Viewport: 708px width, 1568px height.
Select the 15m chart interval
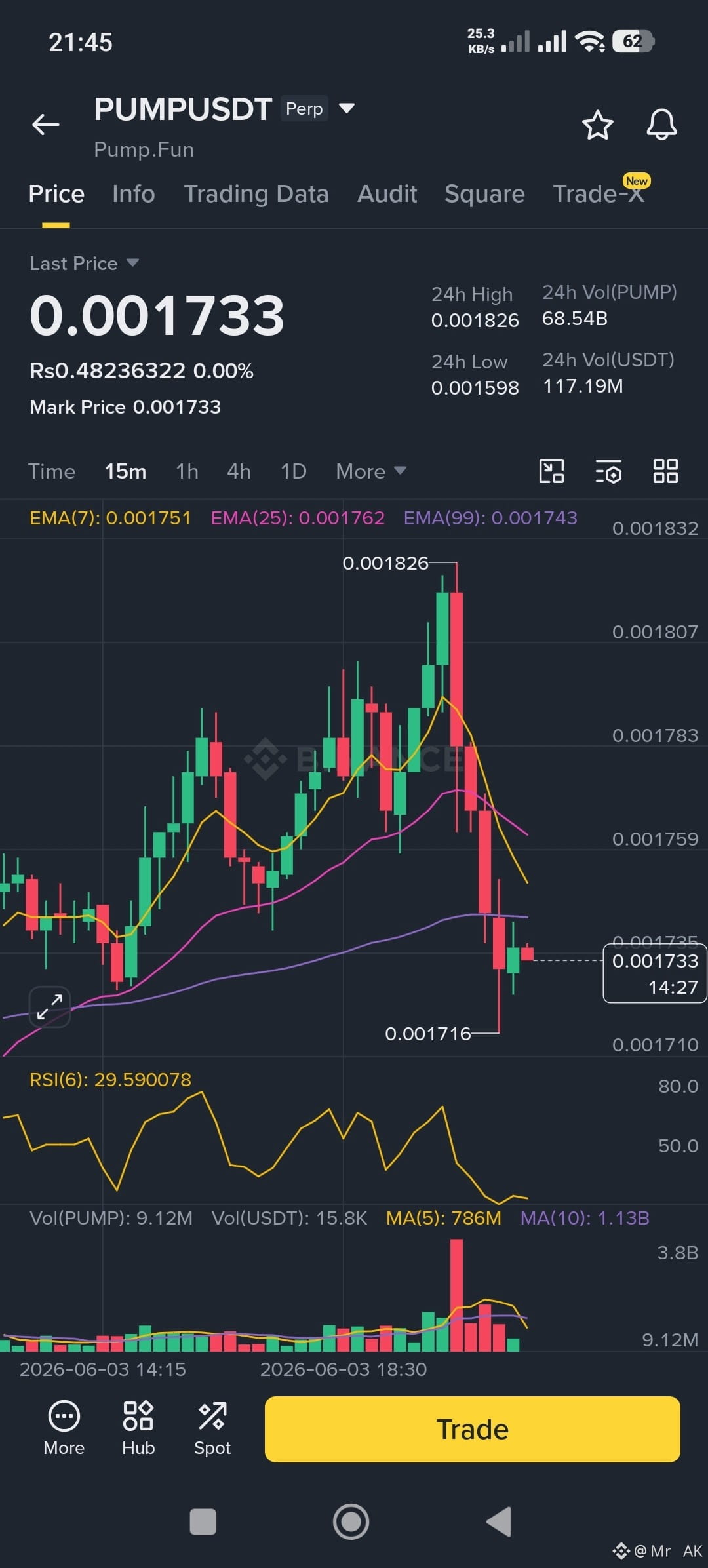tap(126, 471)
